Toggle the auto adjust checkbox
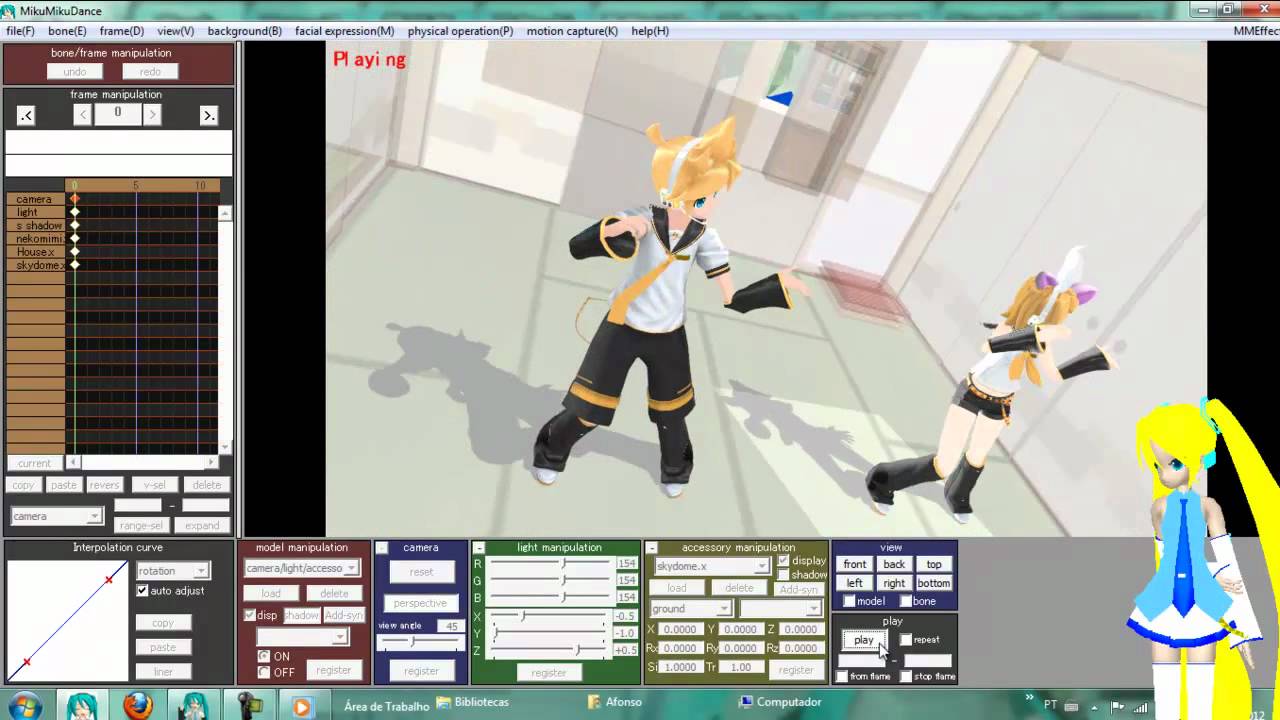 pyautogui.click(x=142, y=591)
